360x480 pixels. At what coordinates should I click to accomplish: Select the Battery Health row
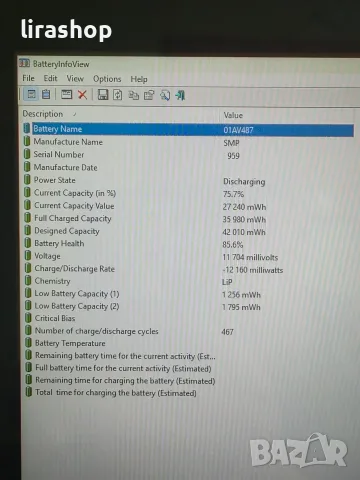188,244
